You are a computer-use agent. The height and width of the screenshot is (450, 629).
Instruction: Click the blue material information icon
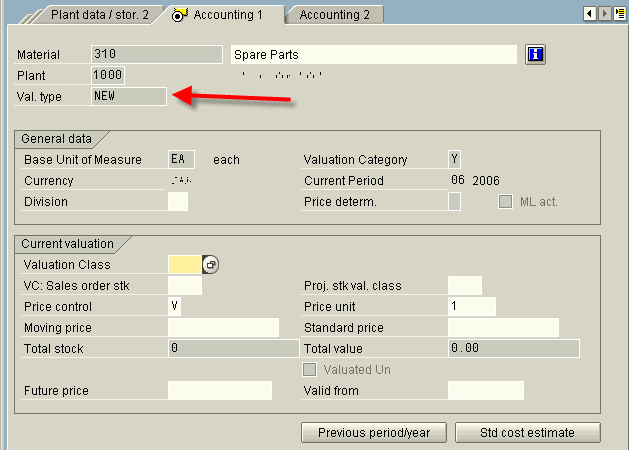(x=535, y=54)
